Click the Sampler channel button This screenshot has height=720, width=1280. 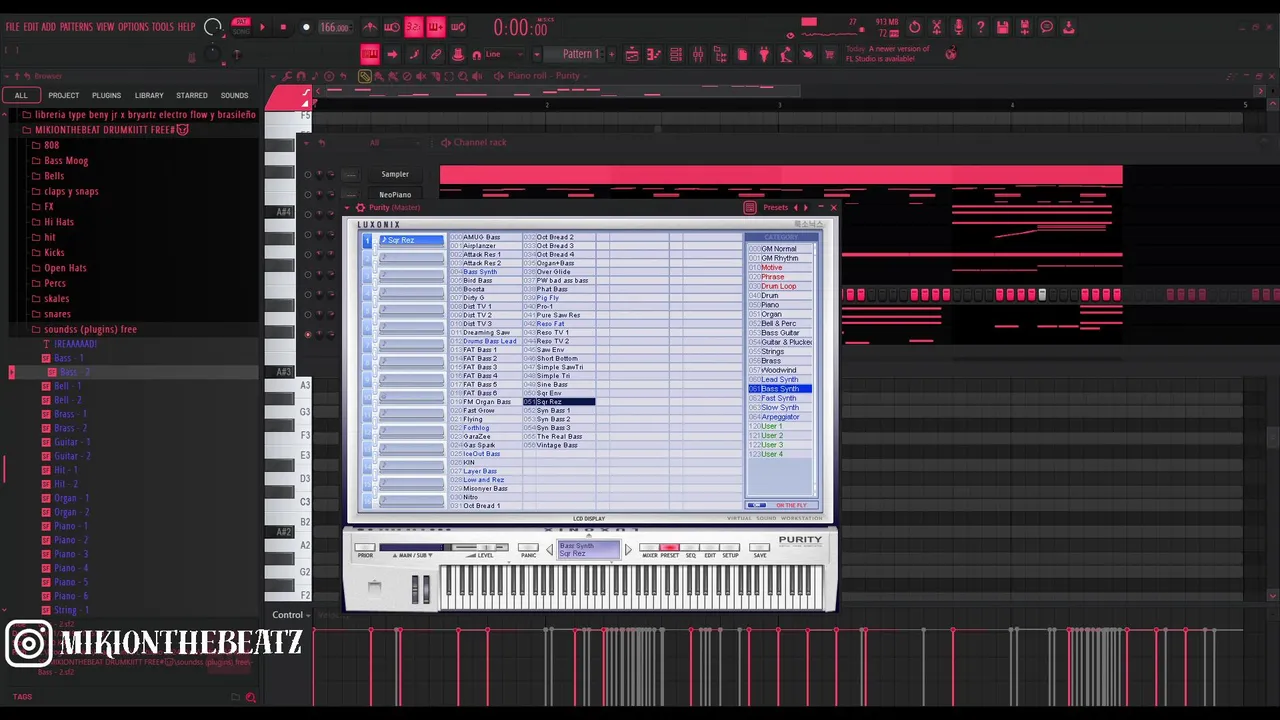[x=395, y=174]
